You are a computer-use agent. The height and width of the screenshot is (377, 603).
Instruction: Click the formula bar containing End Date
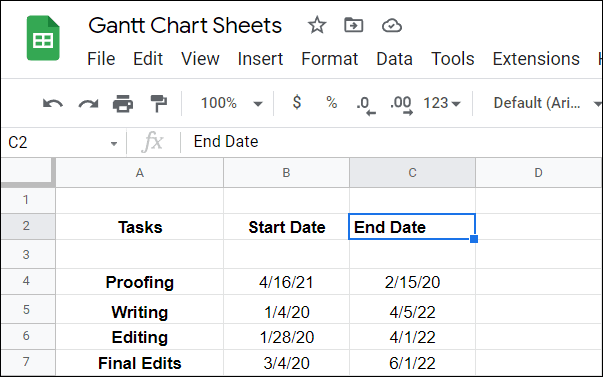[x=391, y=142]
